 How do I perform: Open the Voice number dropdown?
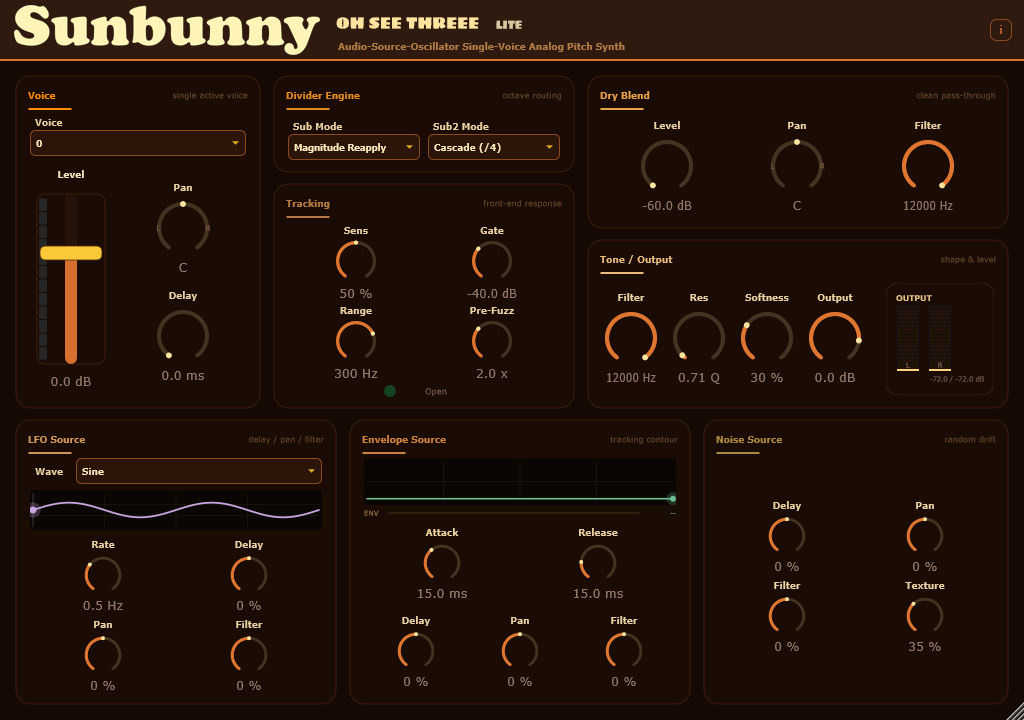[x=138, y=143]
